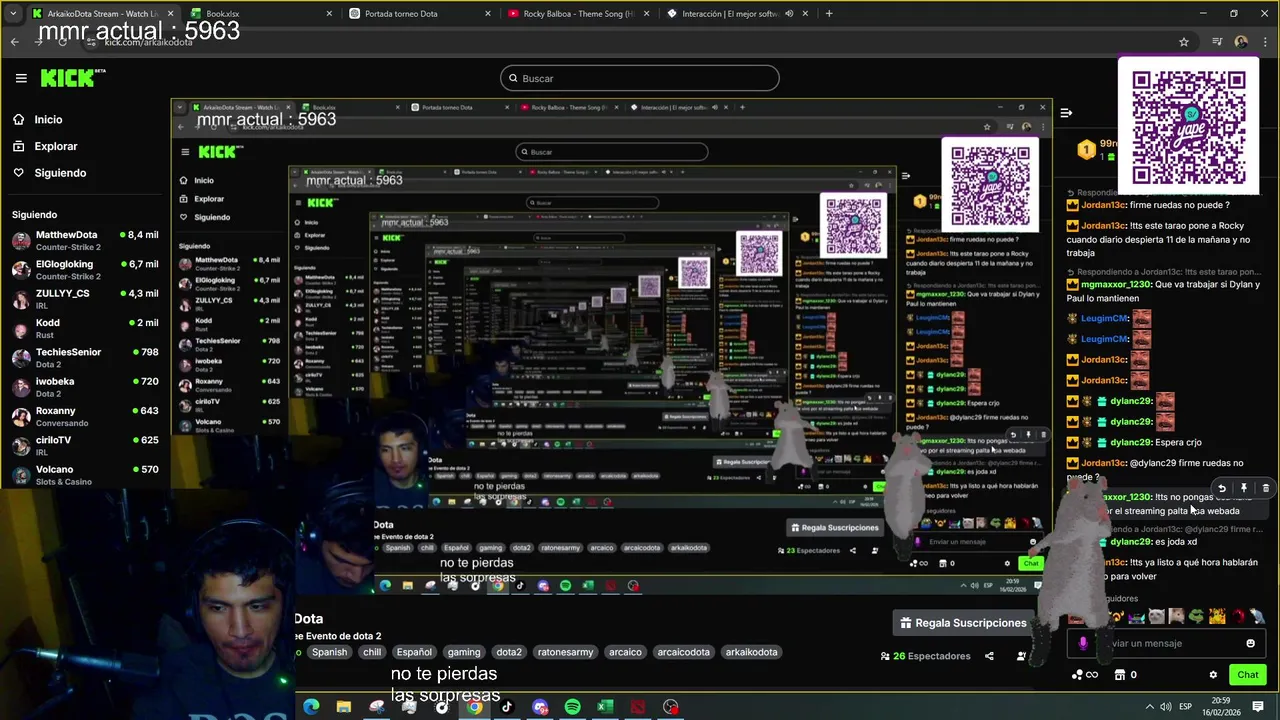Select the Español tag
This screenshot has height=720, width=1280.
tap(414, 652)
